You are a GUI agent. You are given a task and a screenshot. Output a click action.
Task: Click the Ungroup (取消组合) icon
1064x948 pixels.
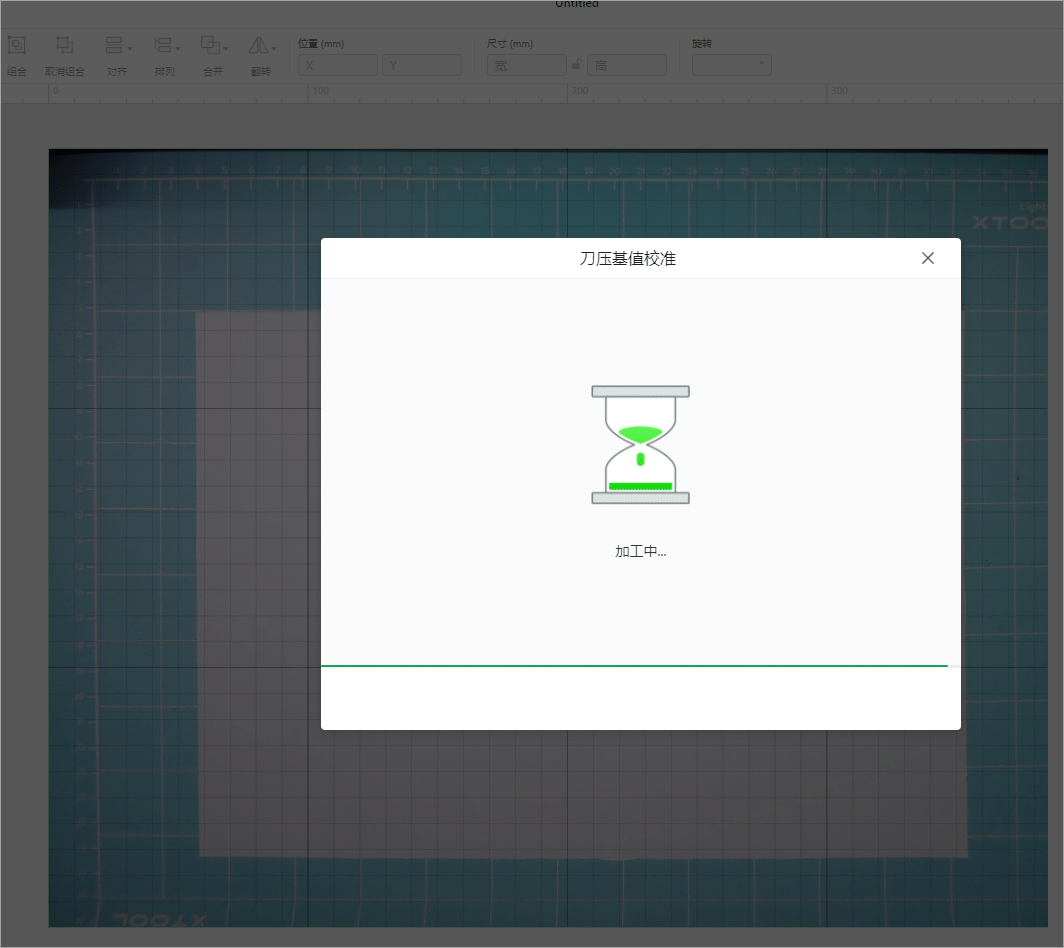click(x=64, y=45)
